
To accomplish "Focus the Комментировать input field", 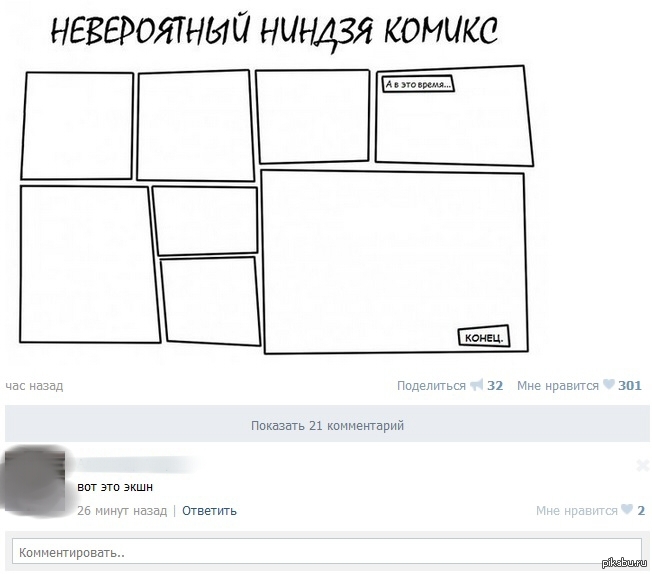I will coord(327,552).
